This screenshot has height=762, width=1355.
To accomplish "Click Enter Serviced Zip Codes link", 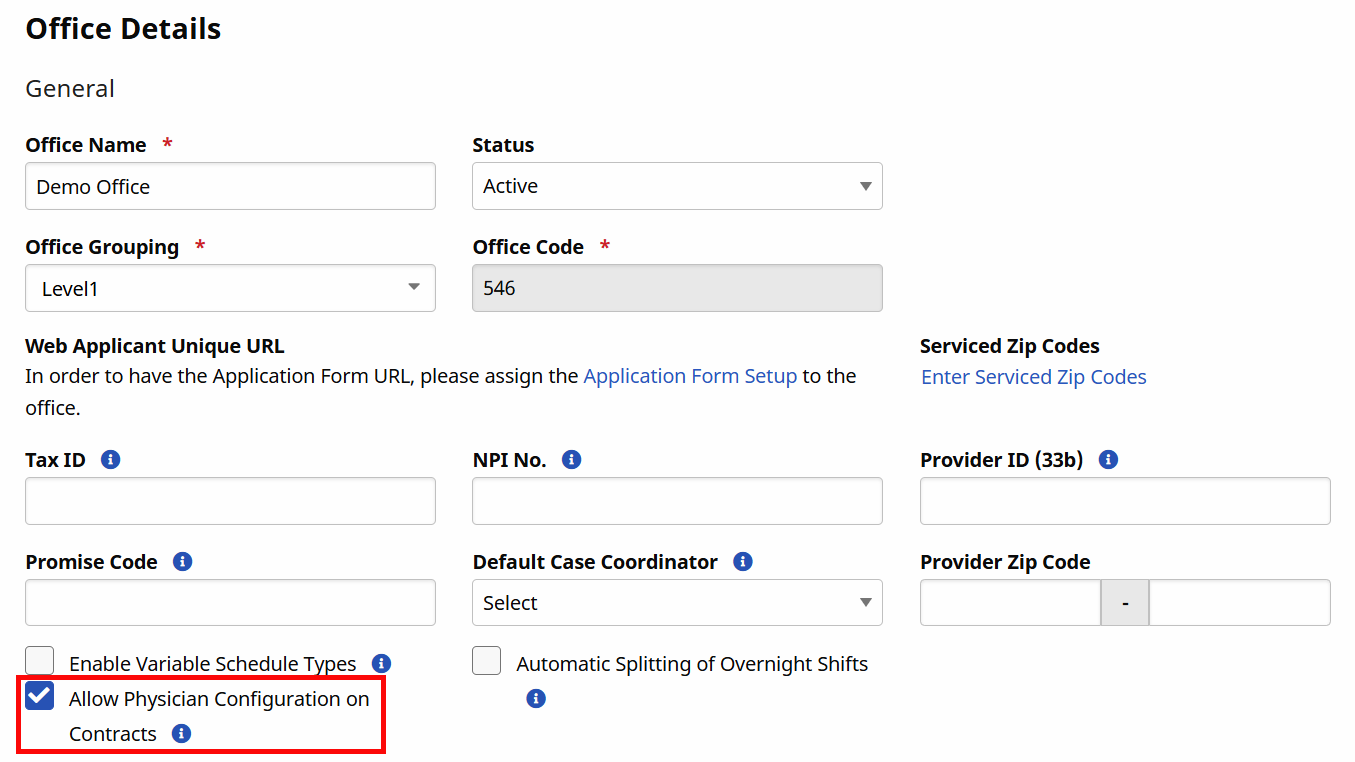I will click(x=1033, y=377).
